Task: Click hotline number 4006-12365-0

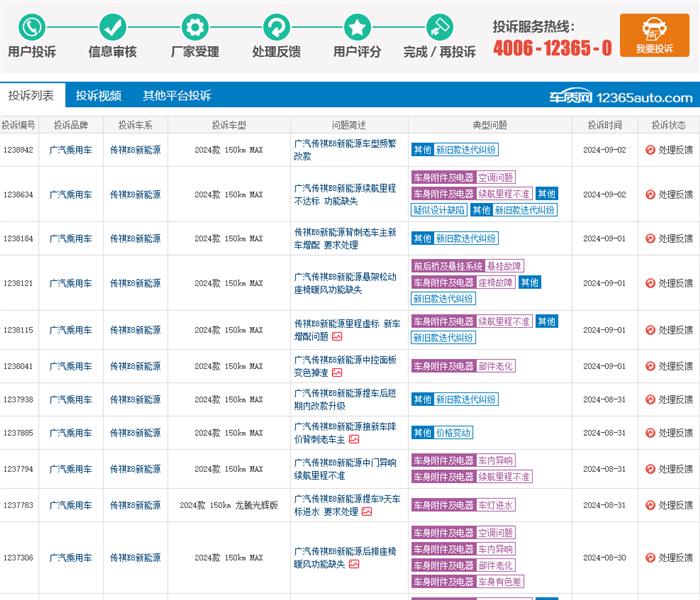Action: coord(553,48)
